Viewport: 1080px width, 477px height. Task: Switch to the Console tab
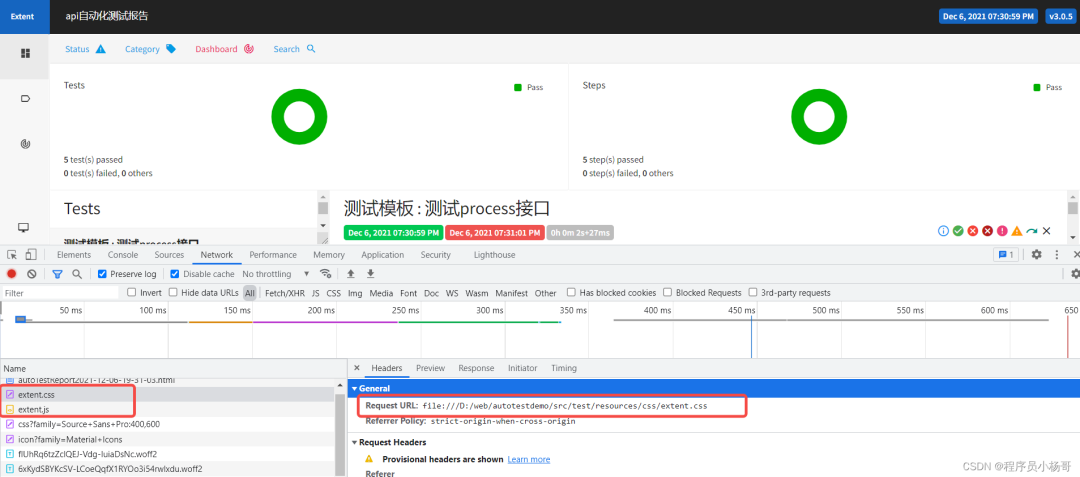click(123, 255)
